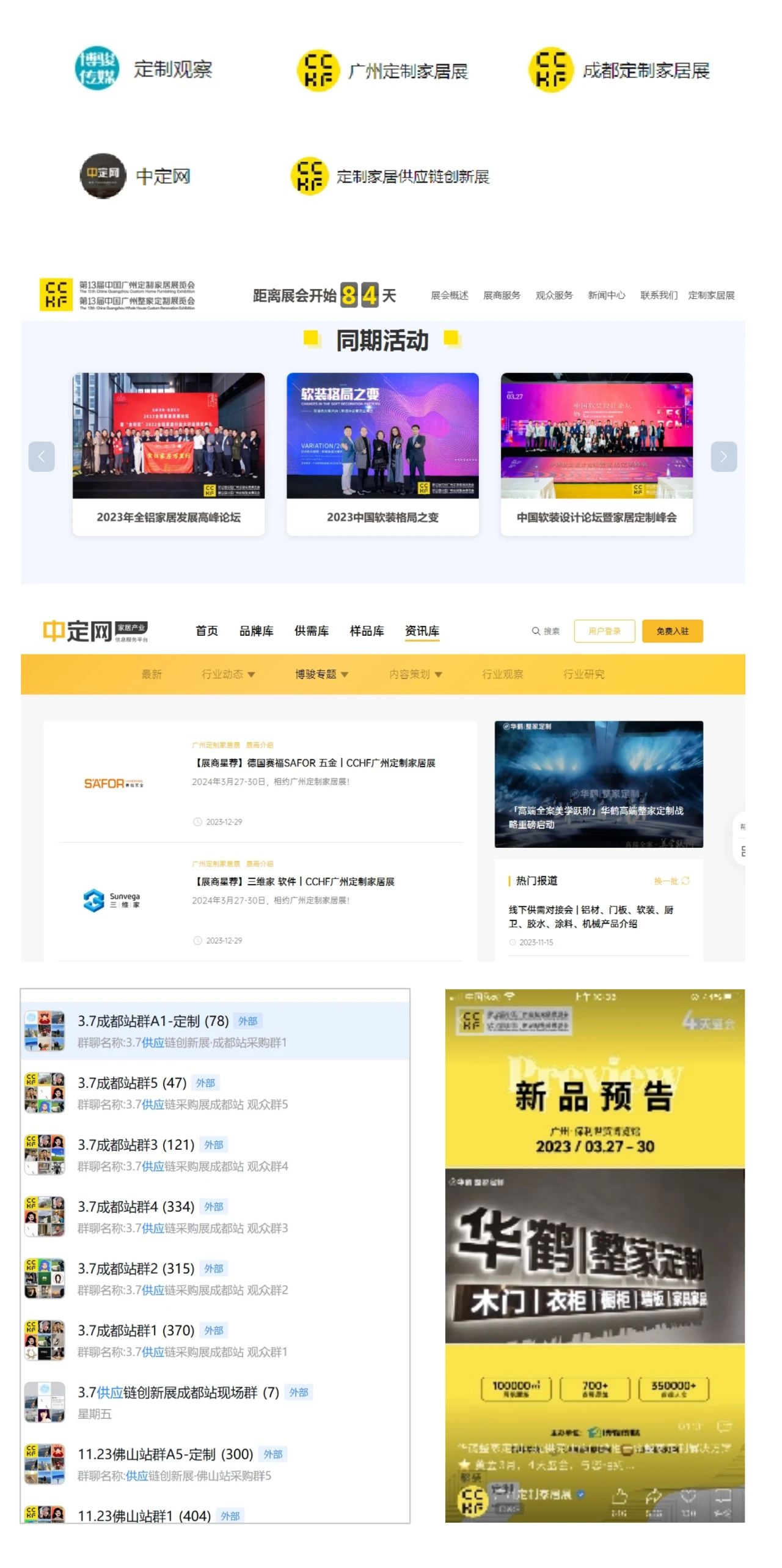782x1568 pixels.
Task: Open 样品库 in the nav
Action: pyautogui.click(x=367, y=631)
